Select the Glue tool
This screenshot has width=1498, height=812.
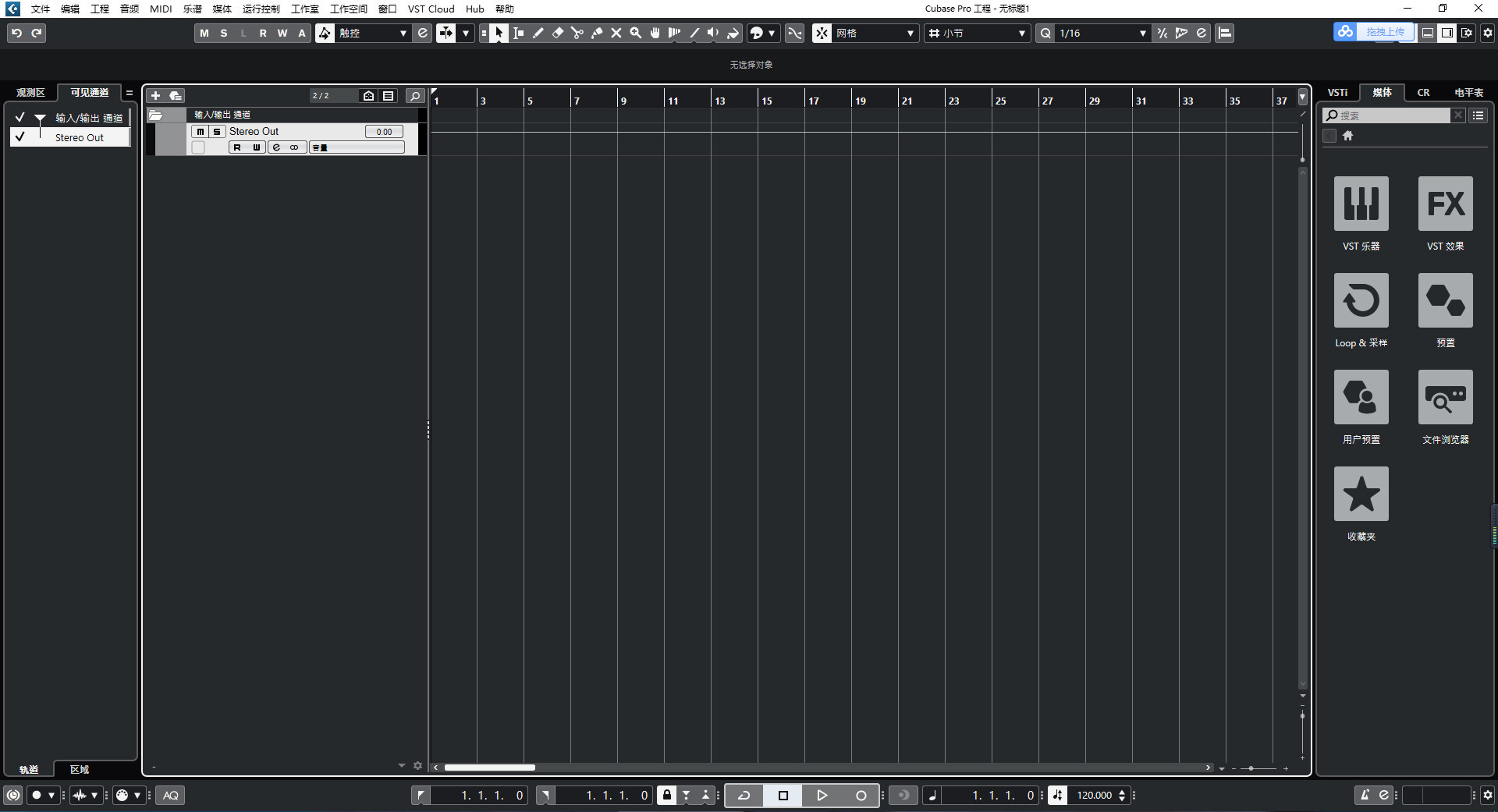click(x=597, y=33)
